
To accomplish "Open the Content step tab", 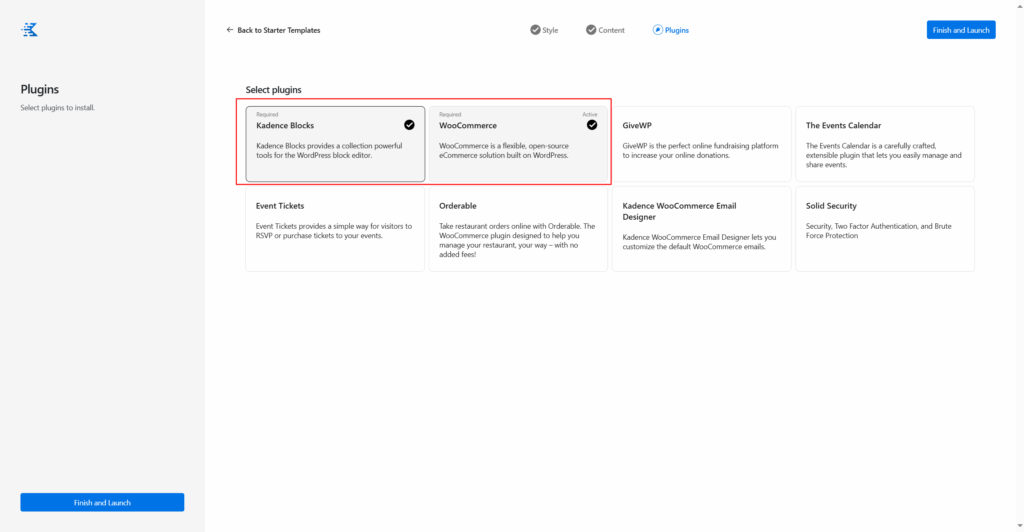I will (x=611, y=30).
